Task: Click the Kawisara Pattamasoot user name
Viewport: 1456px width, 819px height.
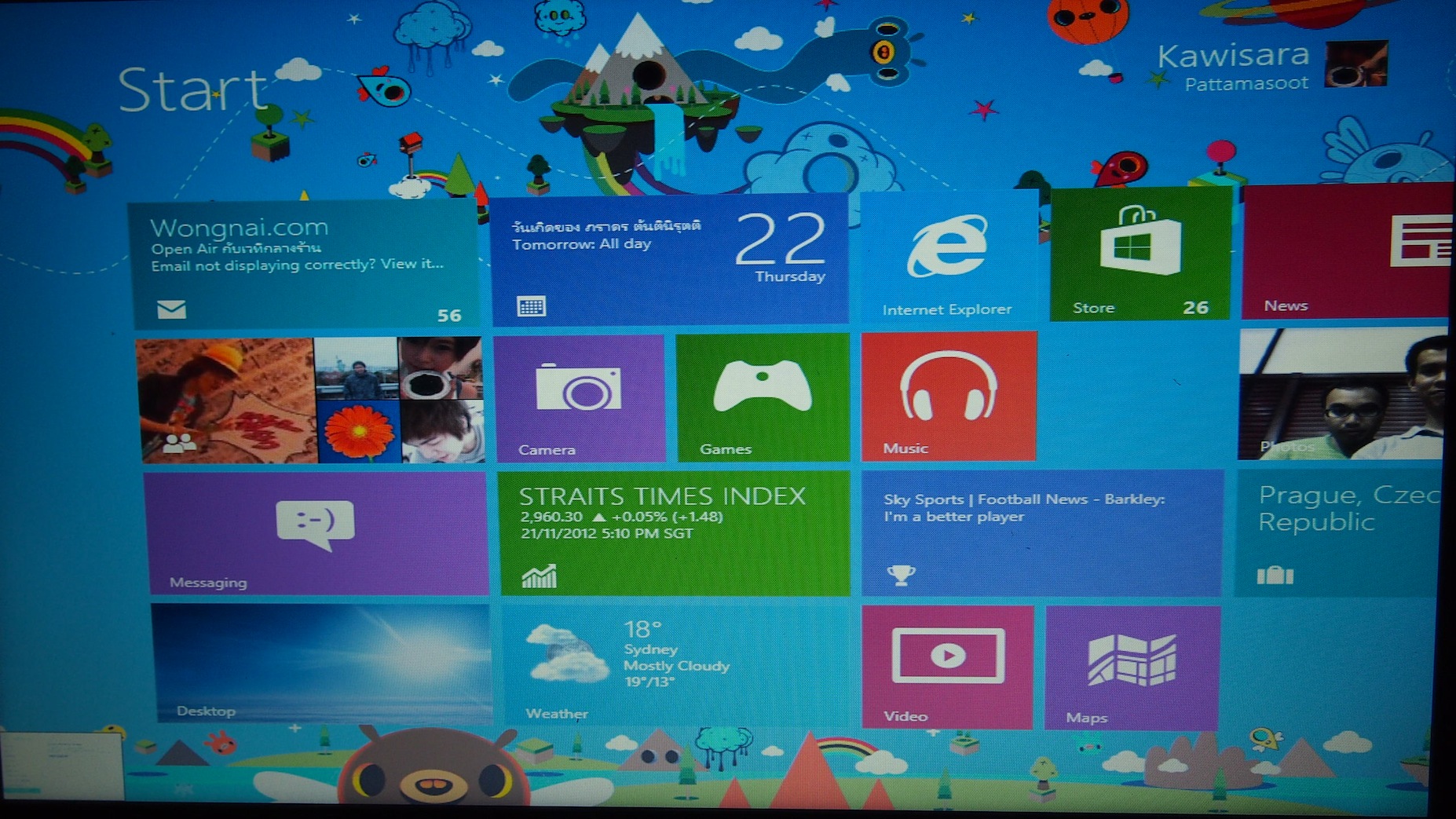Action: 1233,68
